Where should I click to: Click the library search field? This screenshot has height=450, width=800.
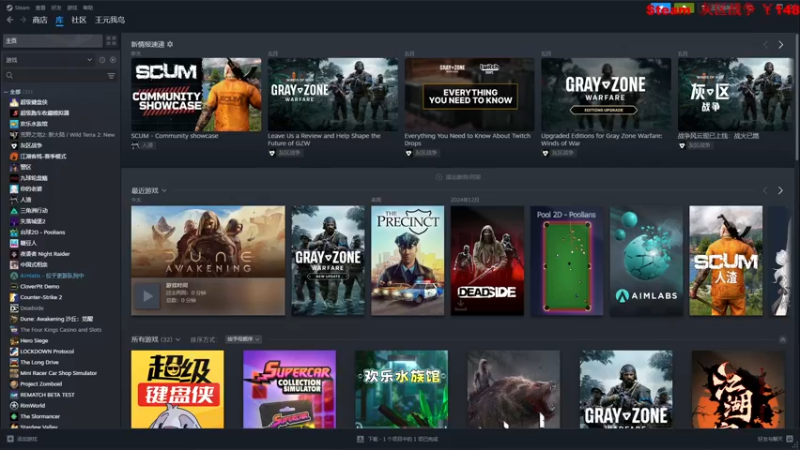pos(55,76)
